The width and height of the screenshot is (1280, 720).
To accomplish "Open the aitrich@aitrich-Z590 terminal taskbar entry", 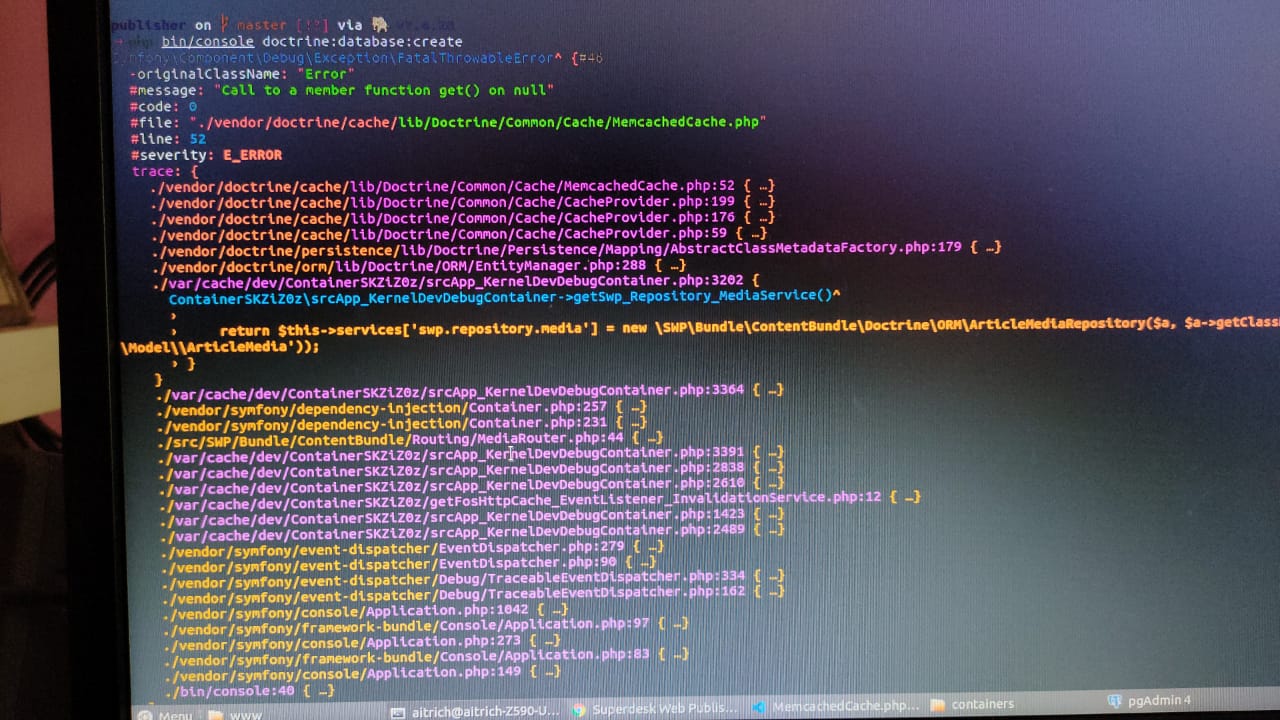I will (474, 710).
